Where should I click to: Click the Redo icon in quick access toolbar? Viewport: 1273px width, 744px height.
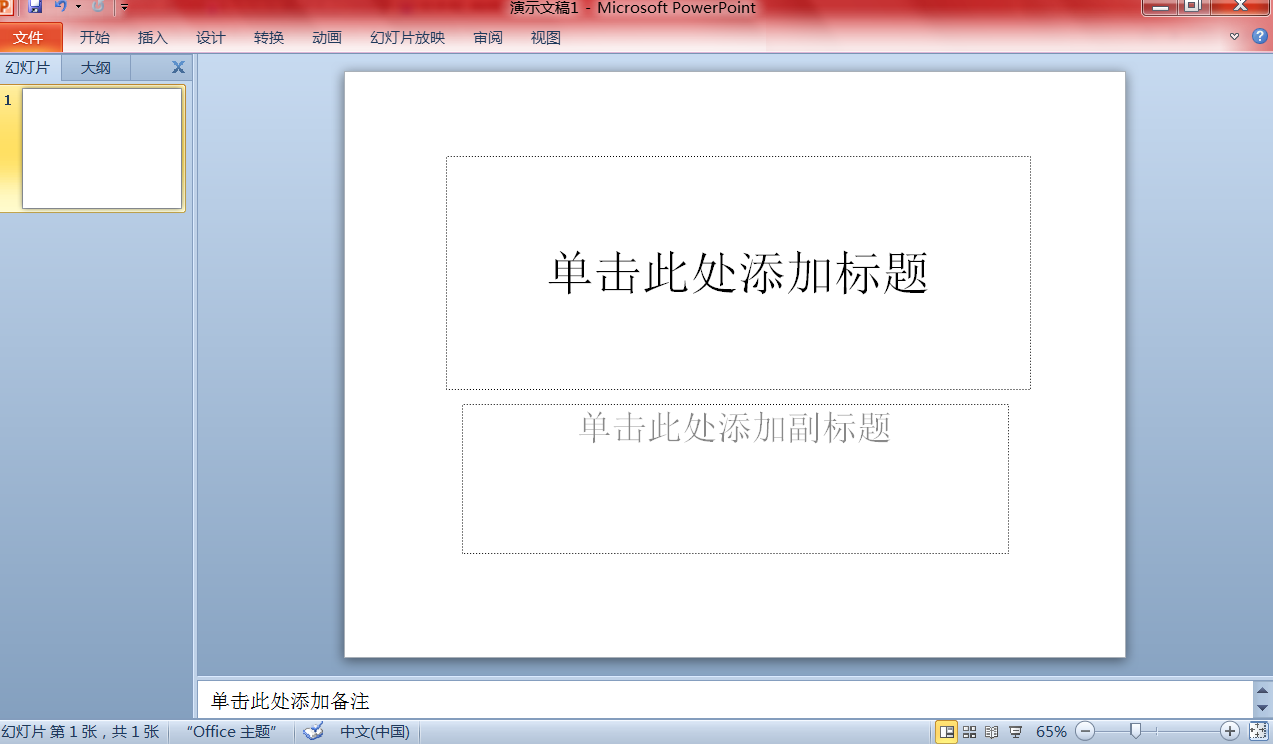[98, 7]
